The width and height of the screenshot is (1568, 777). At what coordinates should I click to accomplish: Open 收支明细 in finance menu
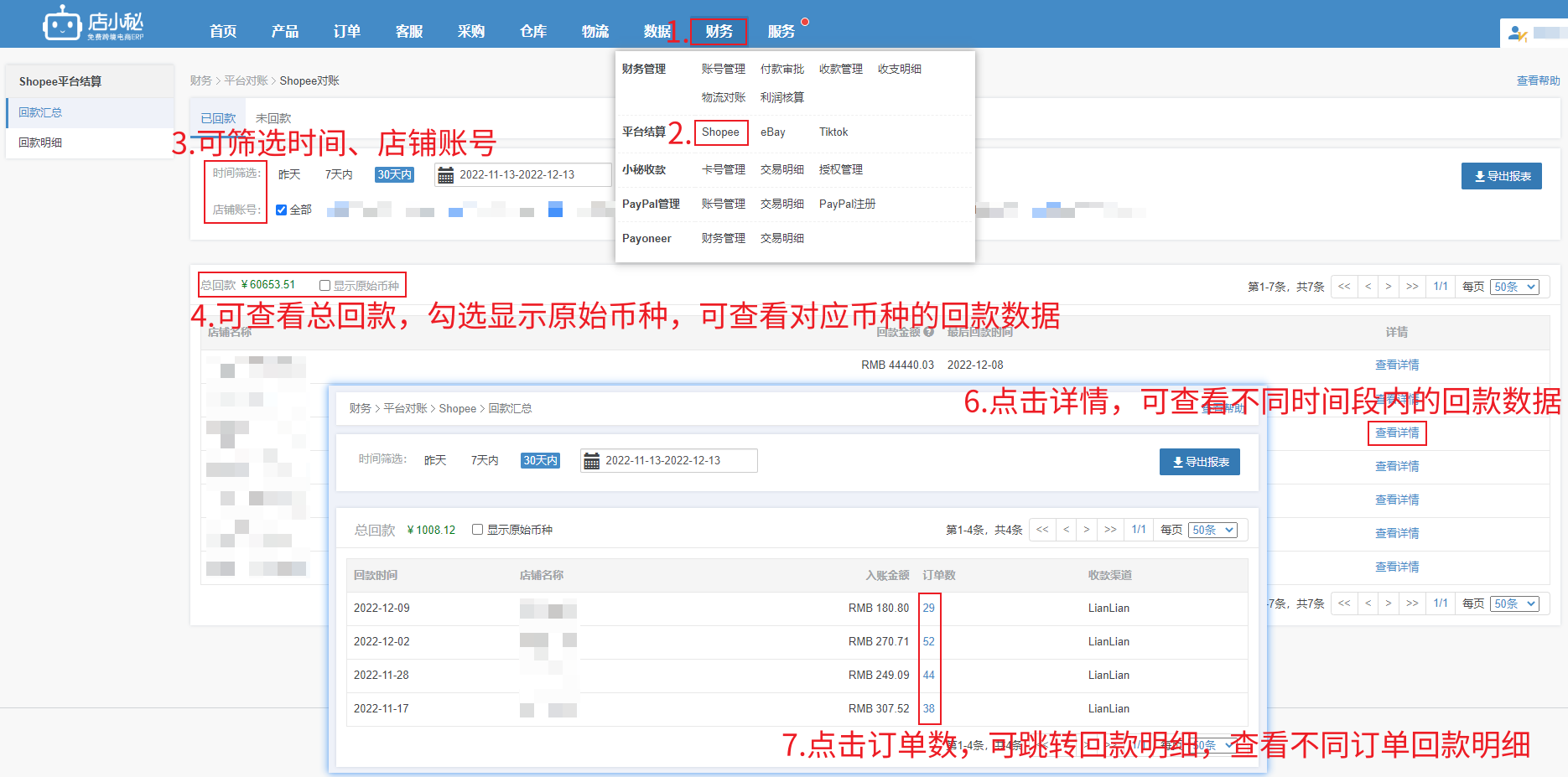click(x=900, y=69)
